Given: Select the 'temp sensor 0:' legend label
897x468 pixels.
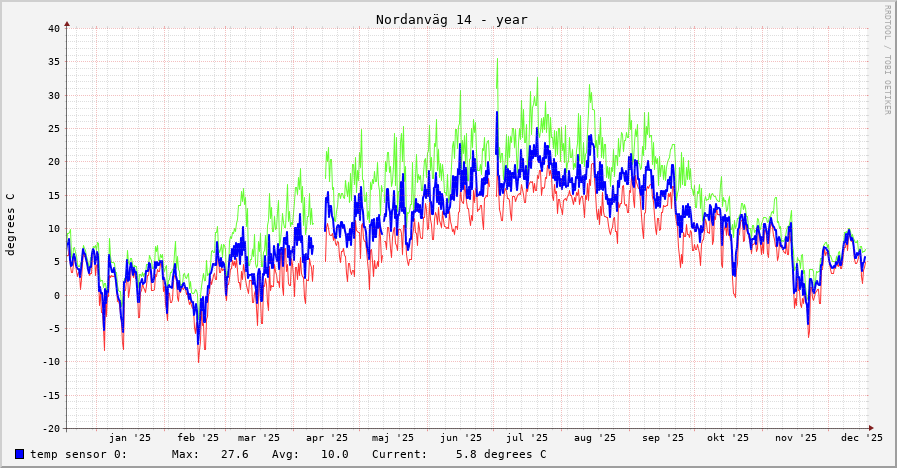Looking at the screenshot, I should coord(78,454).
